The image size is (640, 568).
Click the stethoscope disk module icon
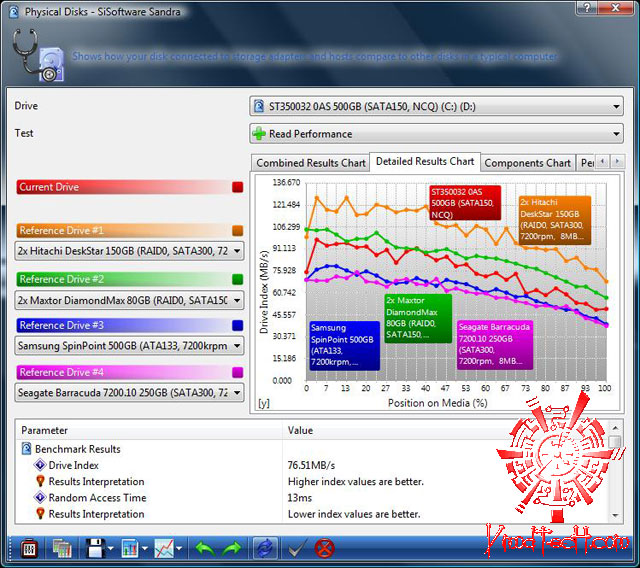38,55
